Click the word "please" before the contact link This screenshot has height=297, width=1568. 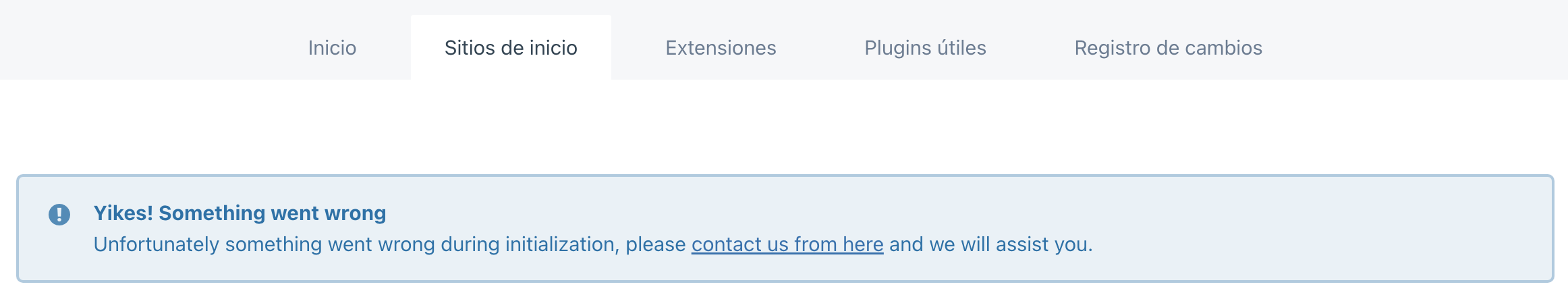655,244
